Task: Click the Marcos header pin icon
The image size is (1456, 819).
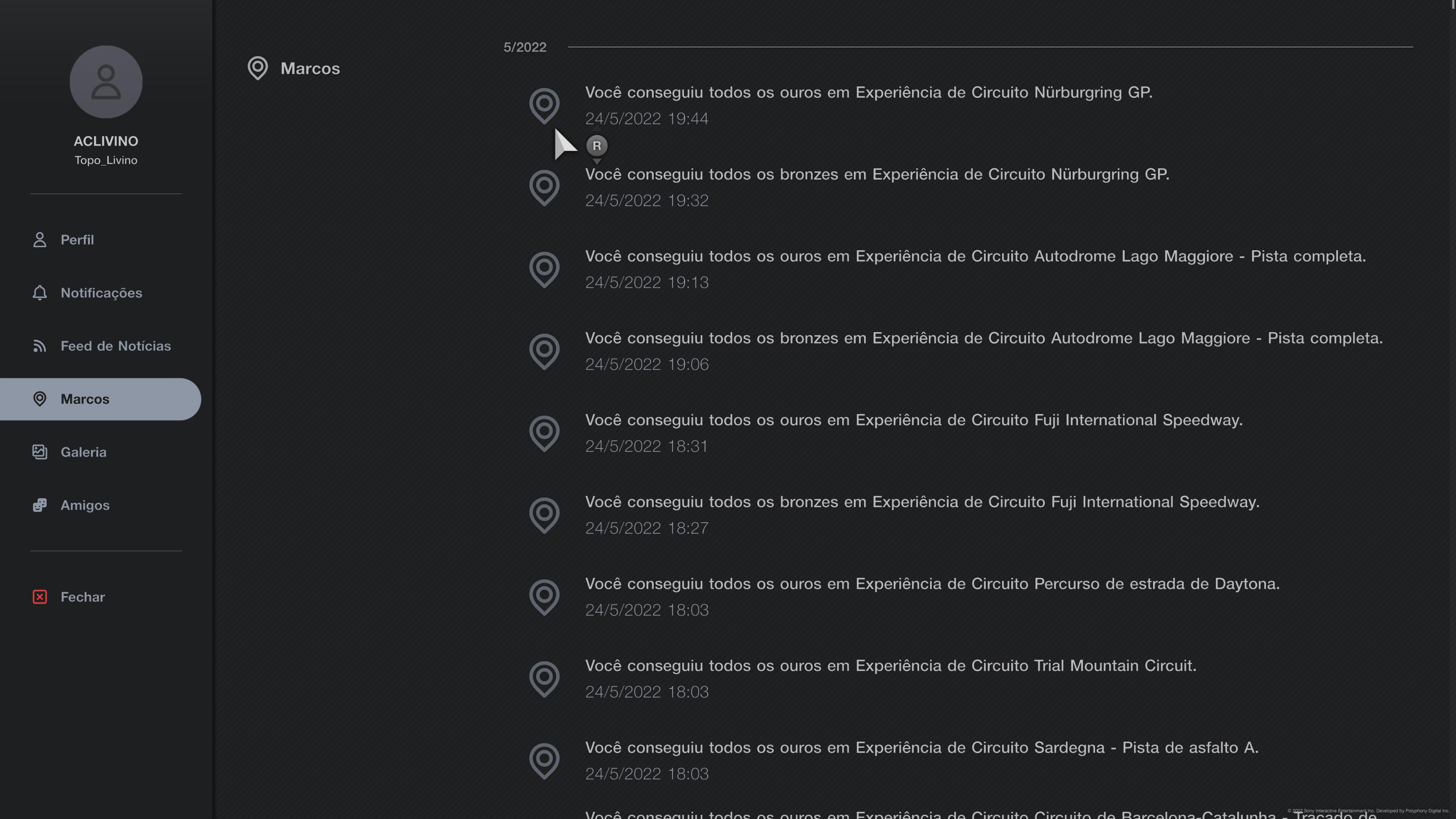Action: click(x=258, y=68)
